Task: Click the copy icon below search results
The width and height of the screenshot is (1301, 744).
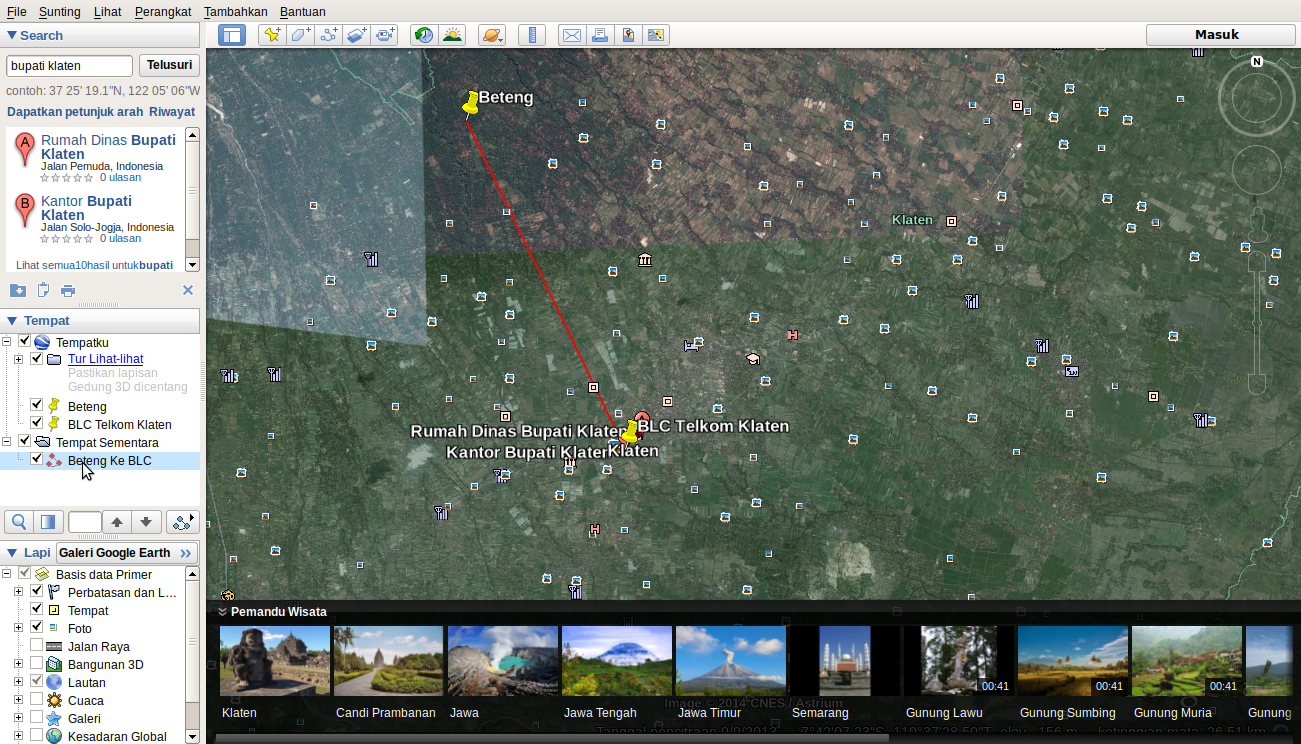Action: [x=43, y=290]
